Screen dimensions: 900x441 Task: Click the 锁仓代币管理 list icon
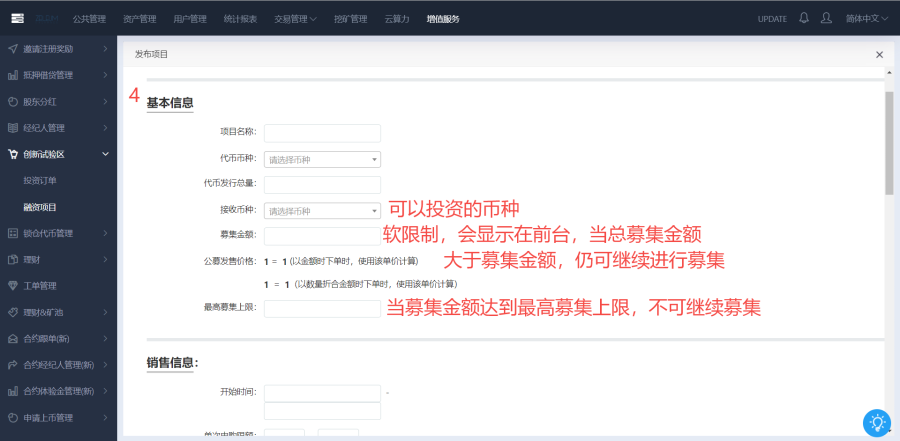(13, 233)
